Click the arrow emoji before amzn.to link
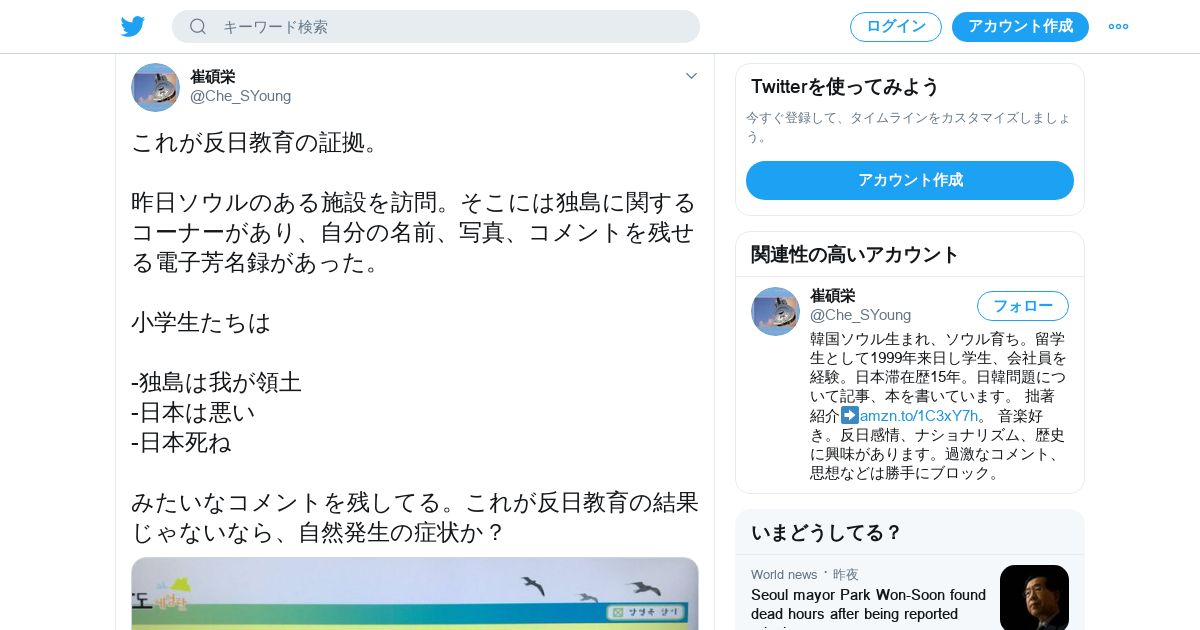Image resolution: width=1200 pixels, height=630 pixels. tap(850, 415)
